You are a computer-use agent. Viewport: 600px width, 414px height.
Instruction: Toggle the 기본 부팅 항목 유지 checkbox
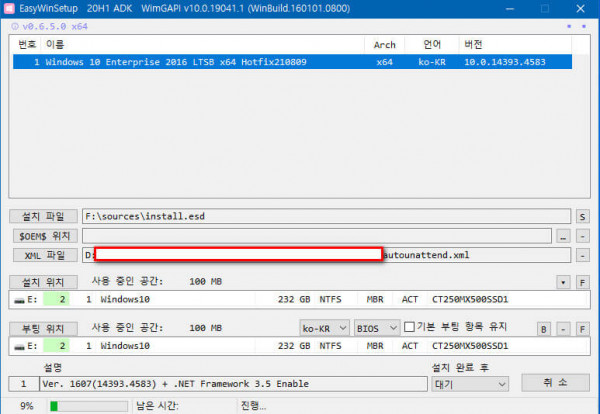click(409, 327)
